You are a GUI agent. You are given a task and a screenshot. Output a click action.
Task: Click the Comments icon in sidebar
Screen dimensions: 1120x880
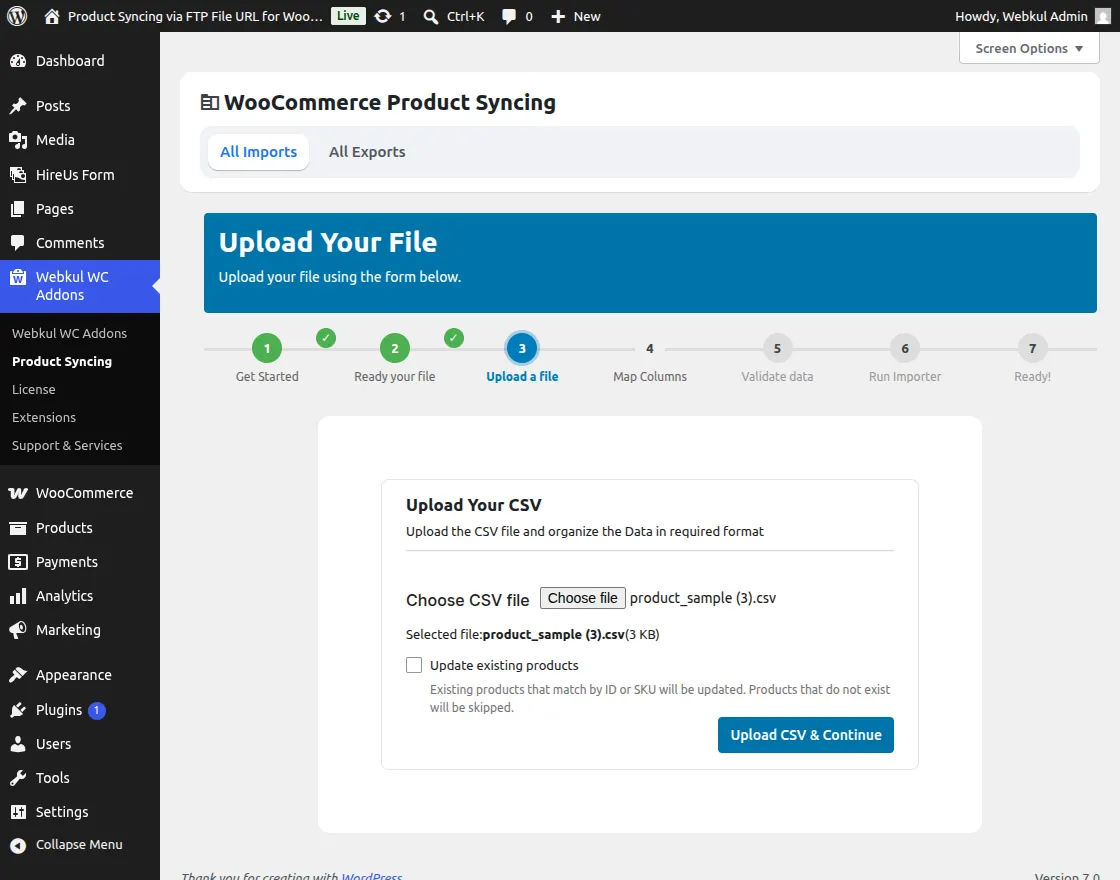(x=18, y=243)
